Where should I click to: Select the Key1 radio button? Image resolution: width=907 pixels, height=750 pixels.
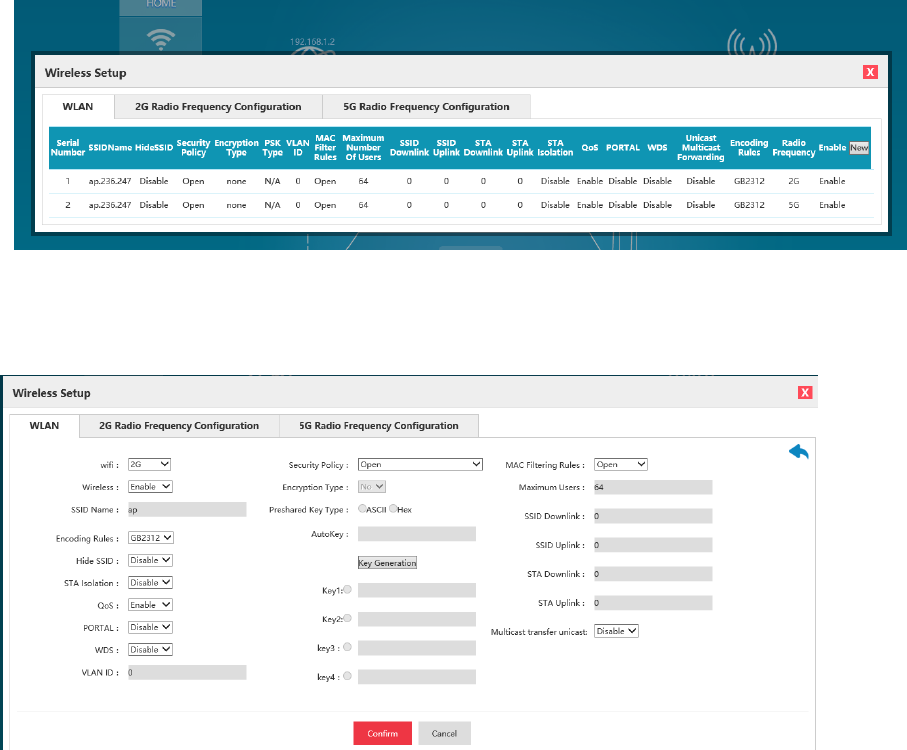347,589
